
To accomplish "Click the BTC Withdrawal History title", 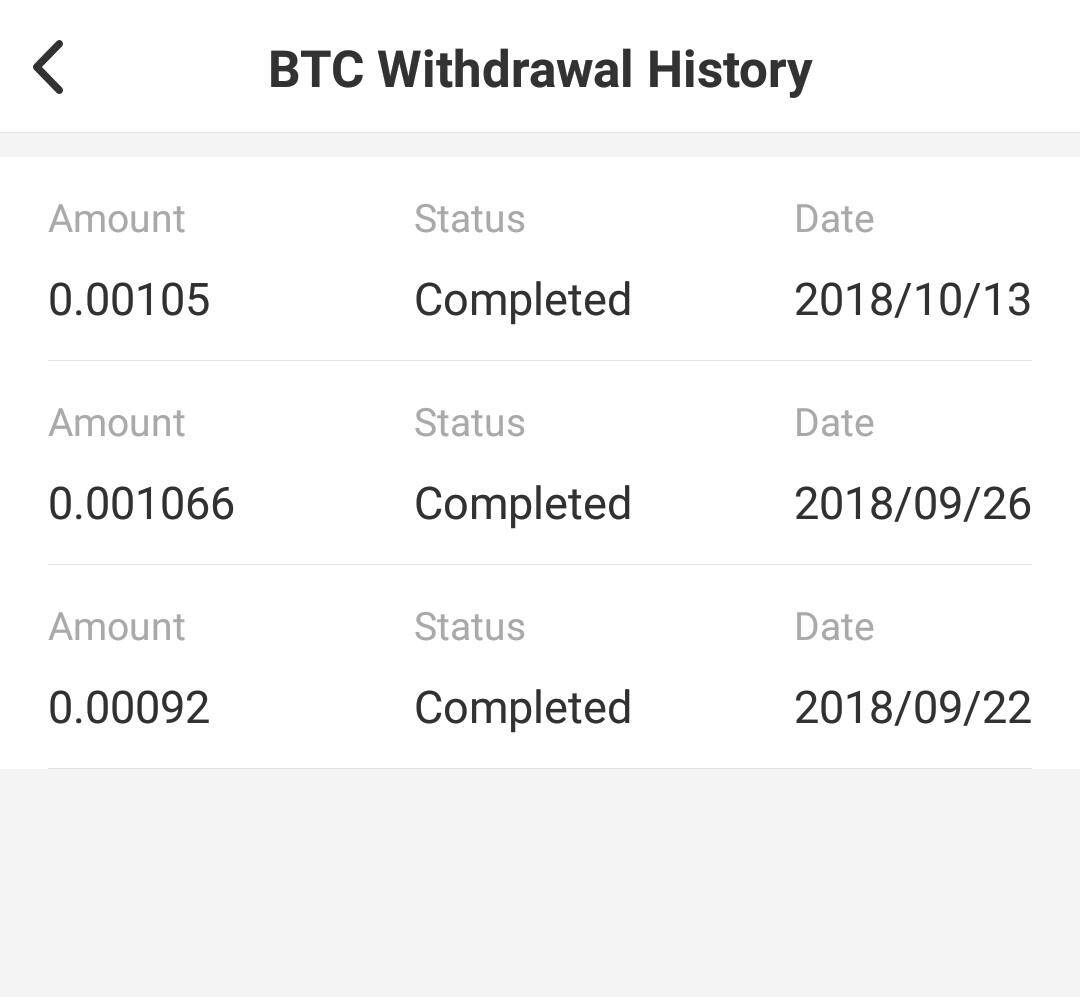I will point(540,70).
